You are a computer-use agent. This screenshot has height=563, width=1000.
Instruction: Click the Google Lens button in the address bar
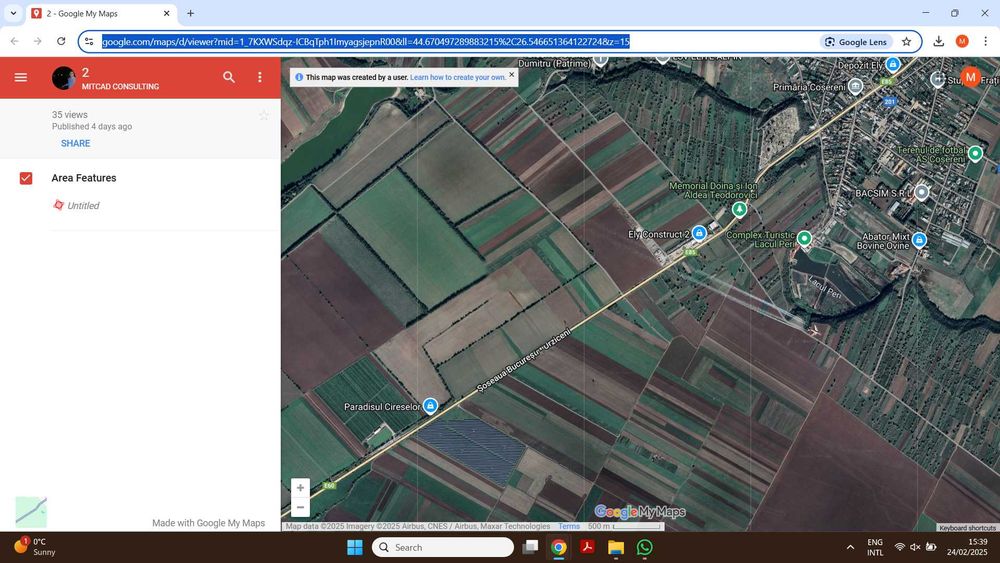(856, 41)
